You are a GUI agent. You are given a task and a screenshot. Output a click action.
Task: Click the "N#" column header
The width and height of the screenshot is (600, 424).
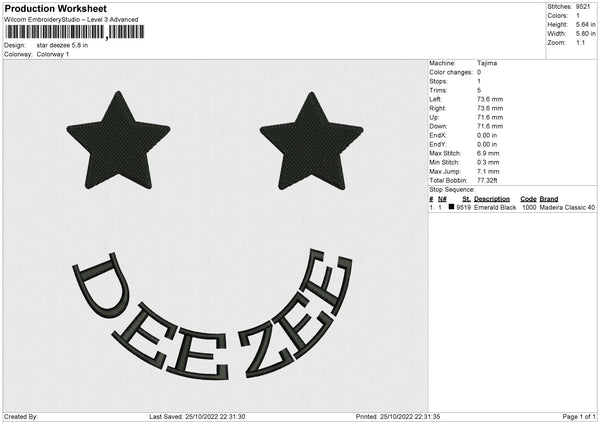442,199
